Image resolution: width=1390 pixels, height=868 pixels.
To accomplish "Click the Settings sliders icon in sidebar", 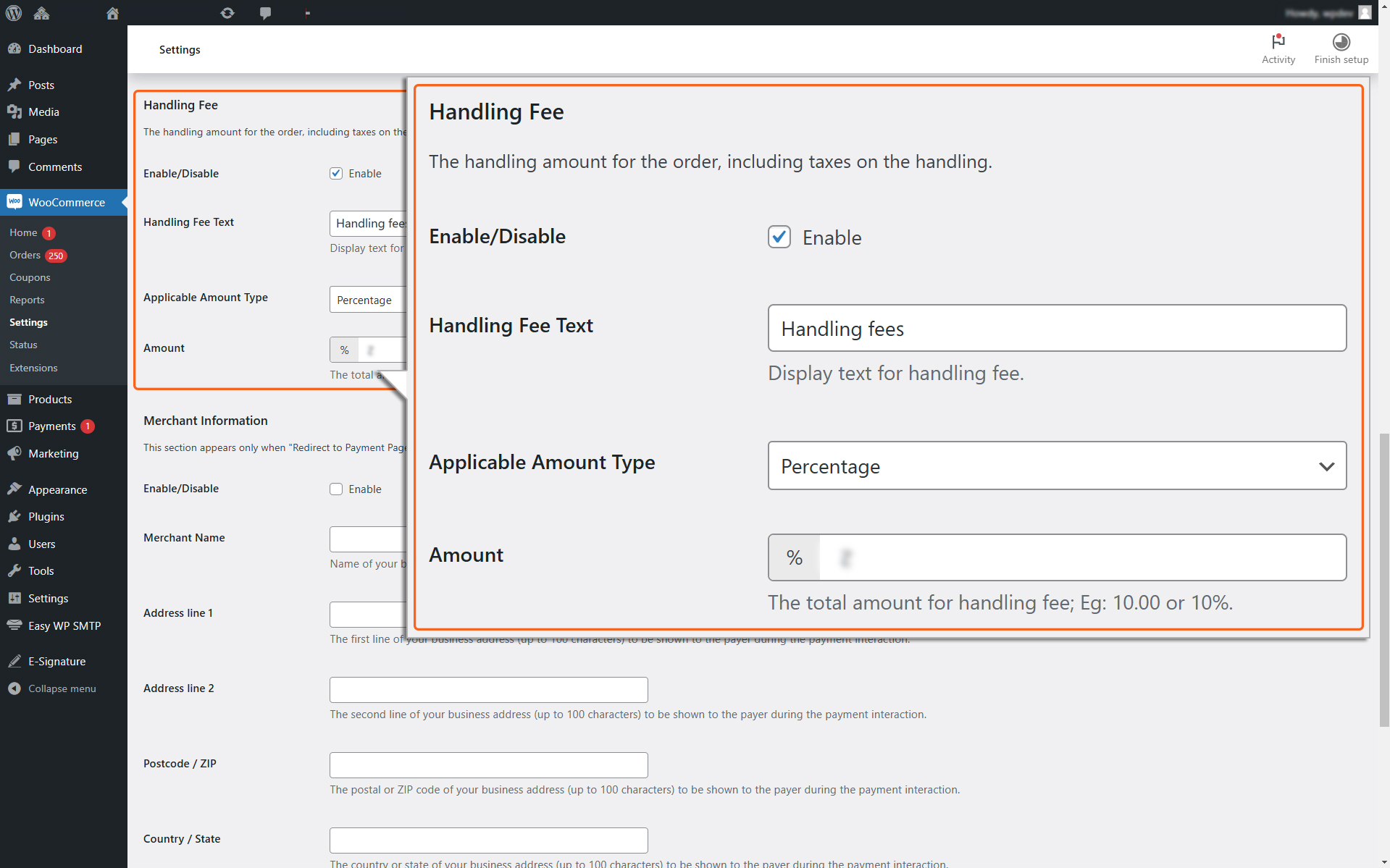I will coord(14,598).
